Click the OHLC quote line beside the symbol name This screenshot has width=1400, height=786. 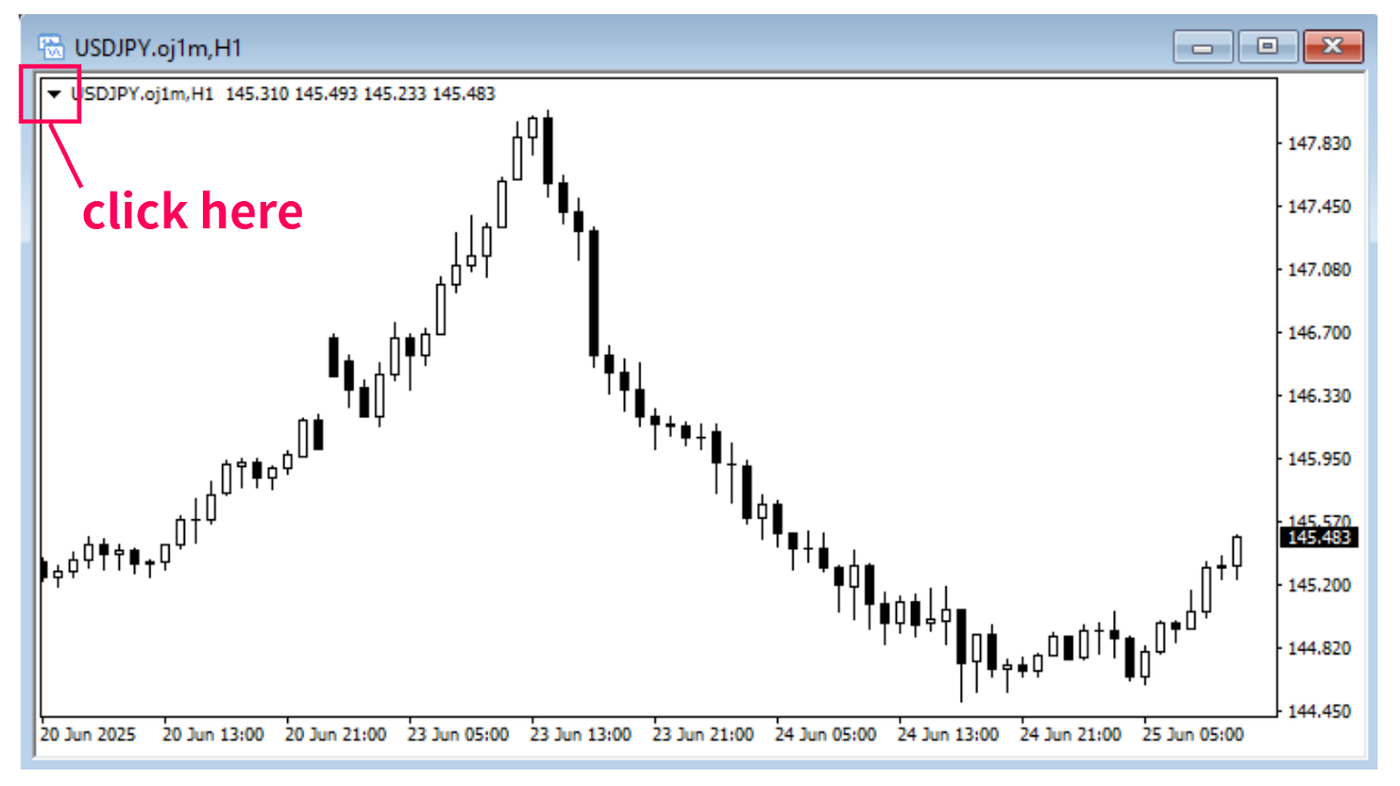[x=320, y=93]
